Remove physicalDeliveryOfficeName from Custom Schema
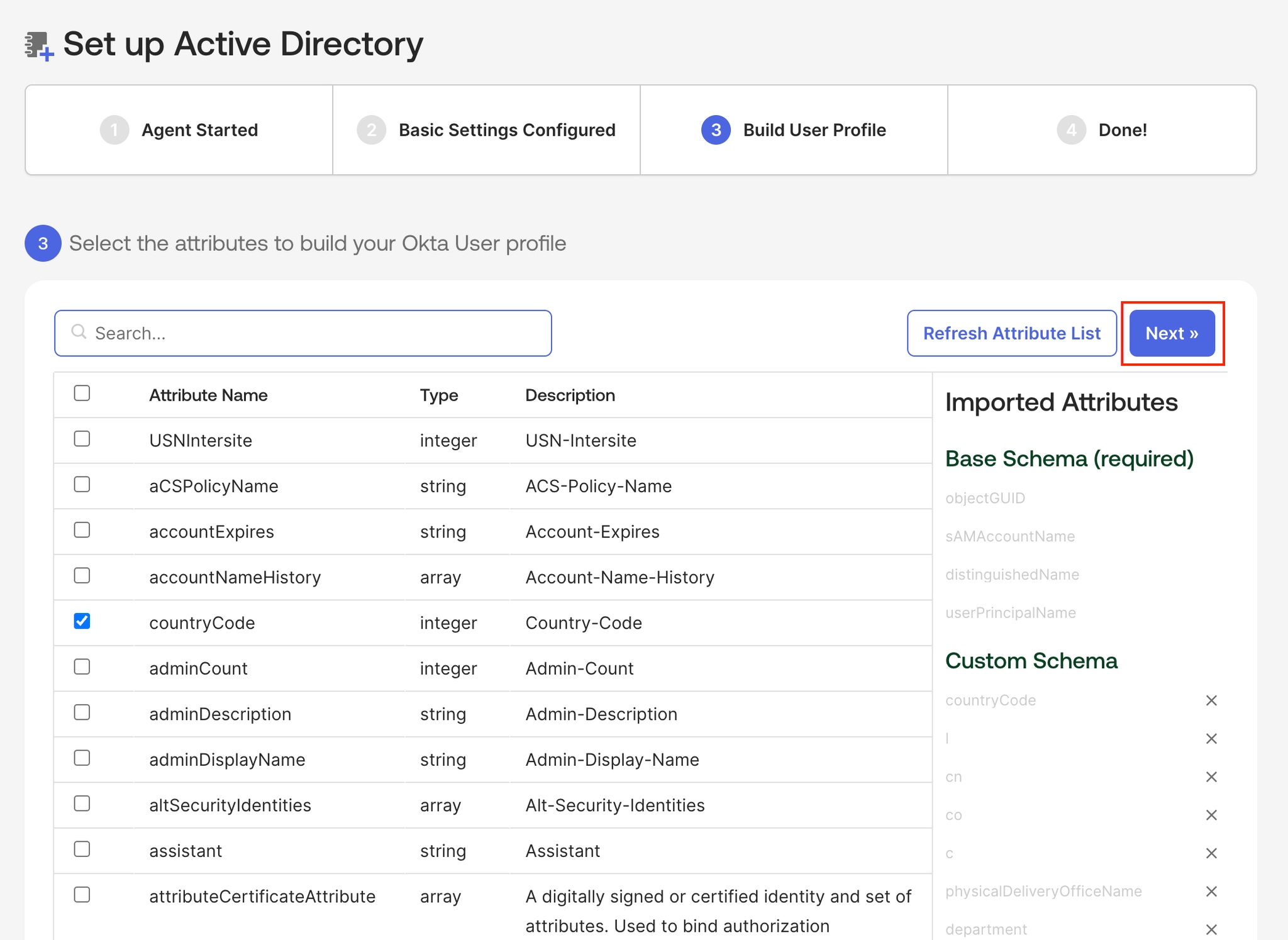 tap(1211, 892)
